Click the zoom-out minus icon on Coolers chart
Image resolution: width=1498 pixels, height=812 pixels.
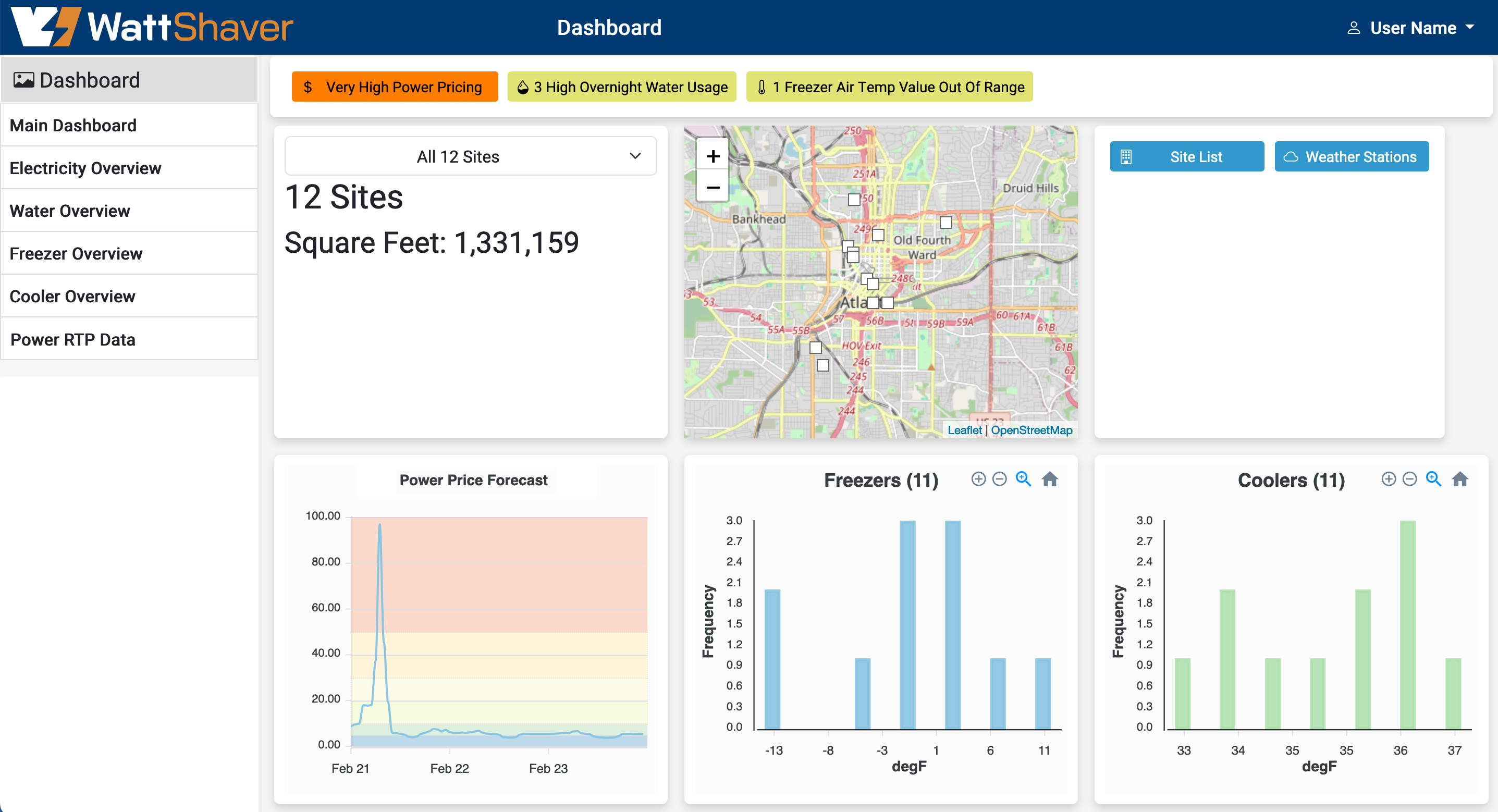[x=1409, y=479]
